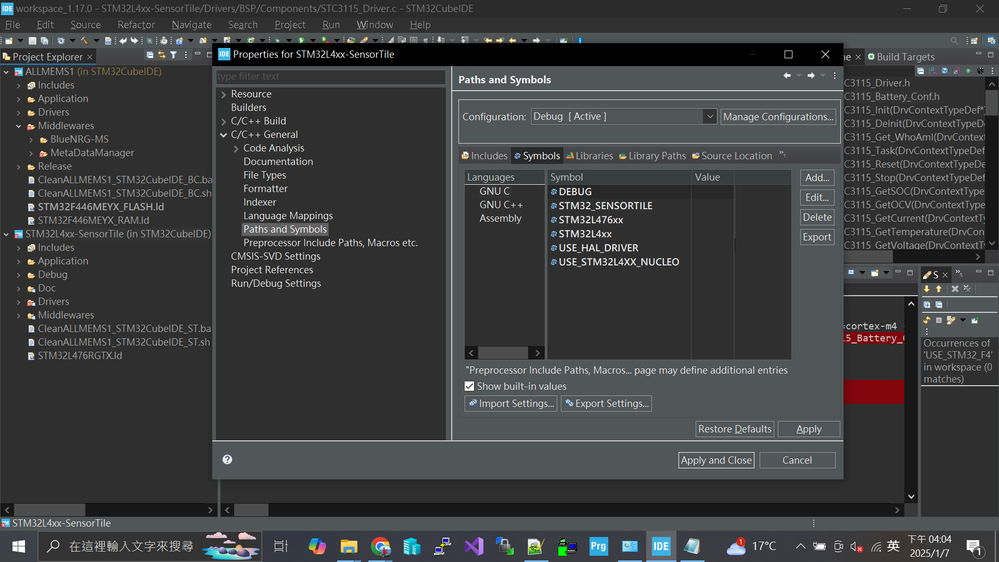Click Apply and Close button
999x562 pixels.
pos(716,460)
